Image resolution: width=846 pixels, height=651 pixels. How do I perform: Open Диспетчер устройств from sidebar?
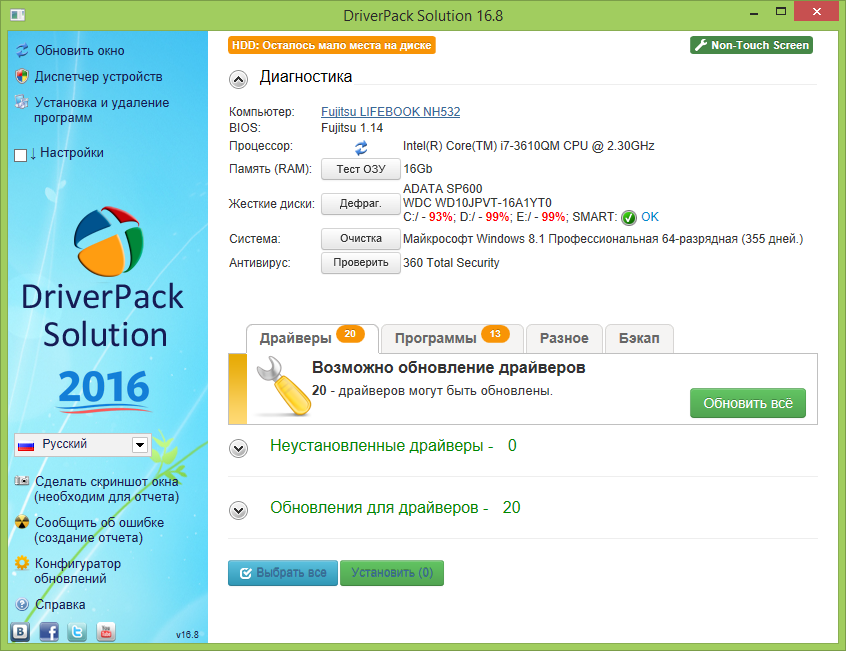[x=99, y=77]
